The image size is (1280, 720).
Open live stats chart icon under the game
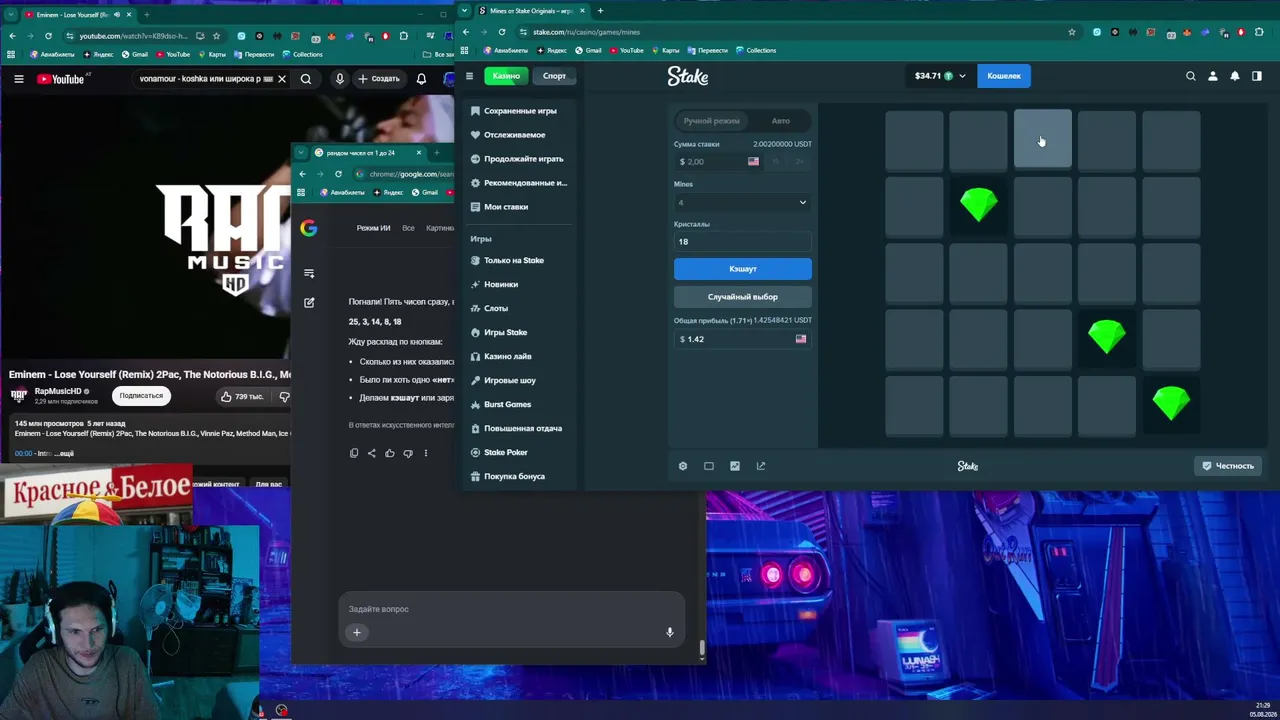(735, 466)
